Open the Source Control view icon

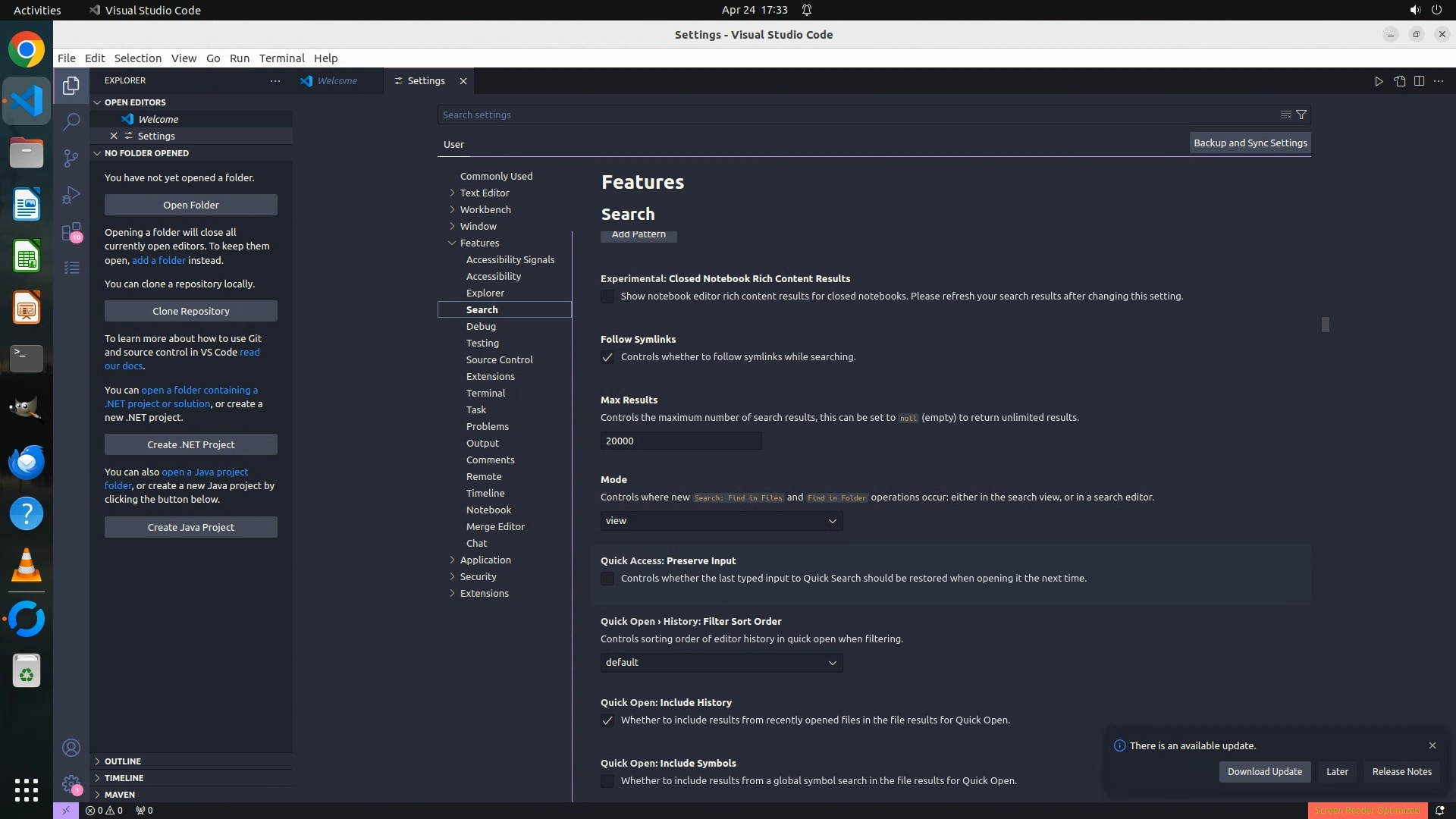pyautogui.click(x=71, y=158)
